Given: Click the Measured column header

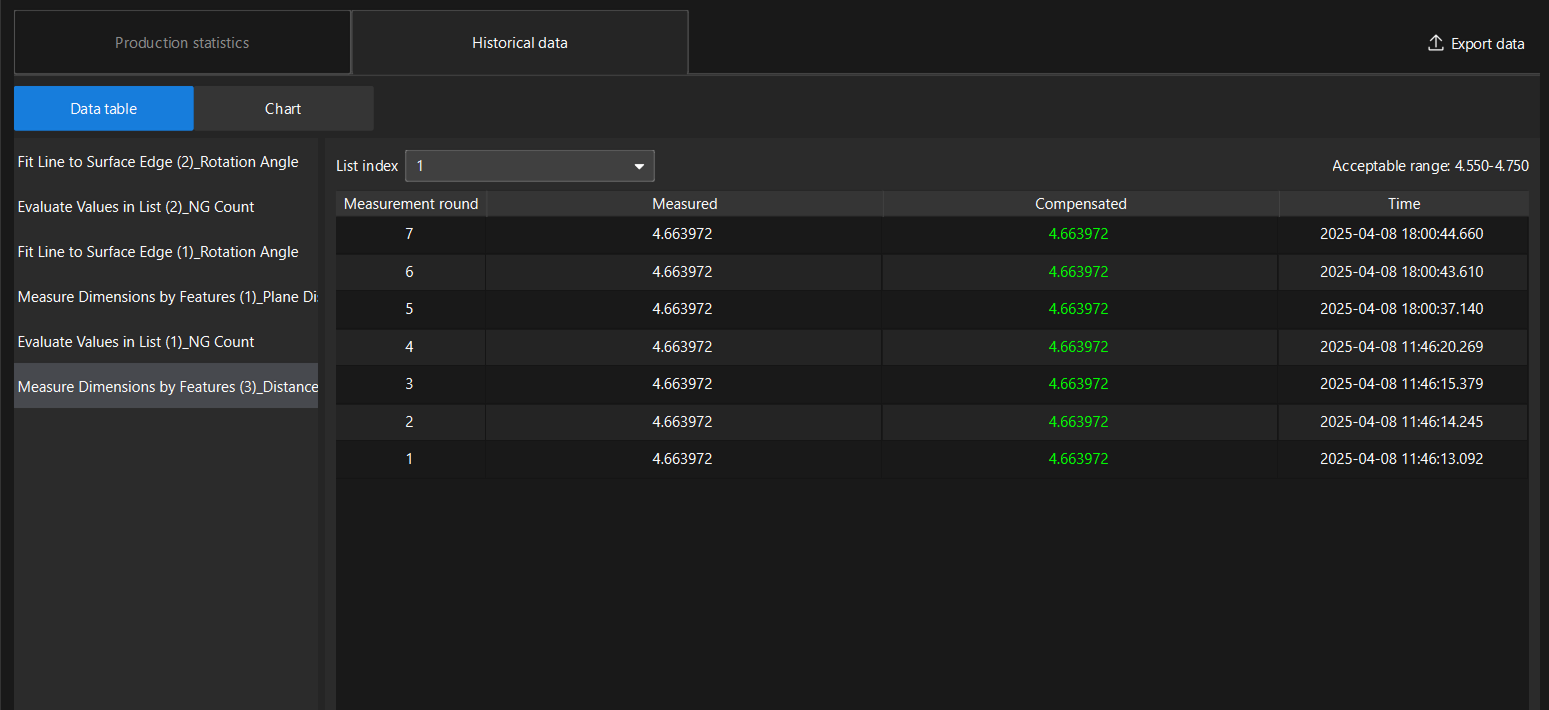Looking at the screenshot, I should 684,204.
